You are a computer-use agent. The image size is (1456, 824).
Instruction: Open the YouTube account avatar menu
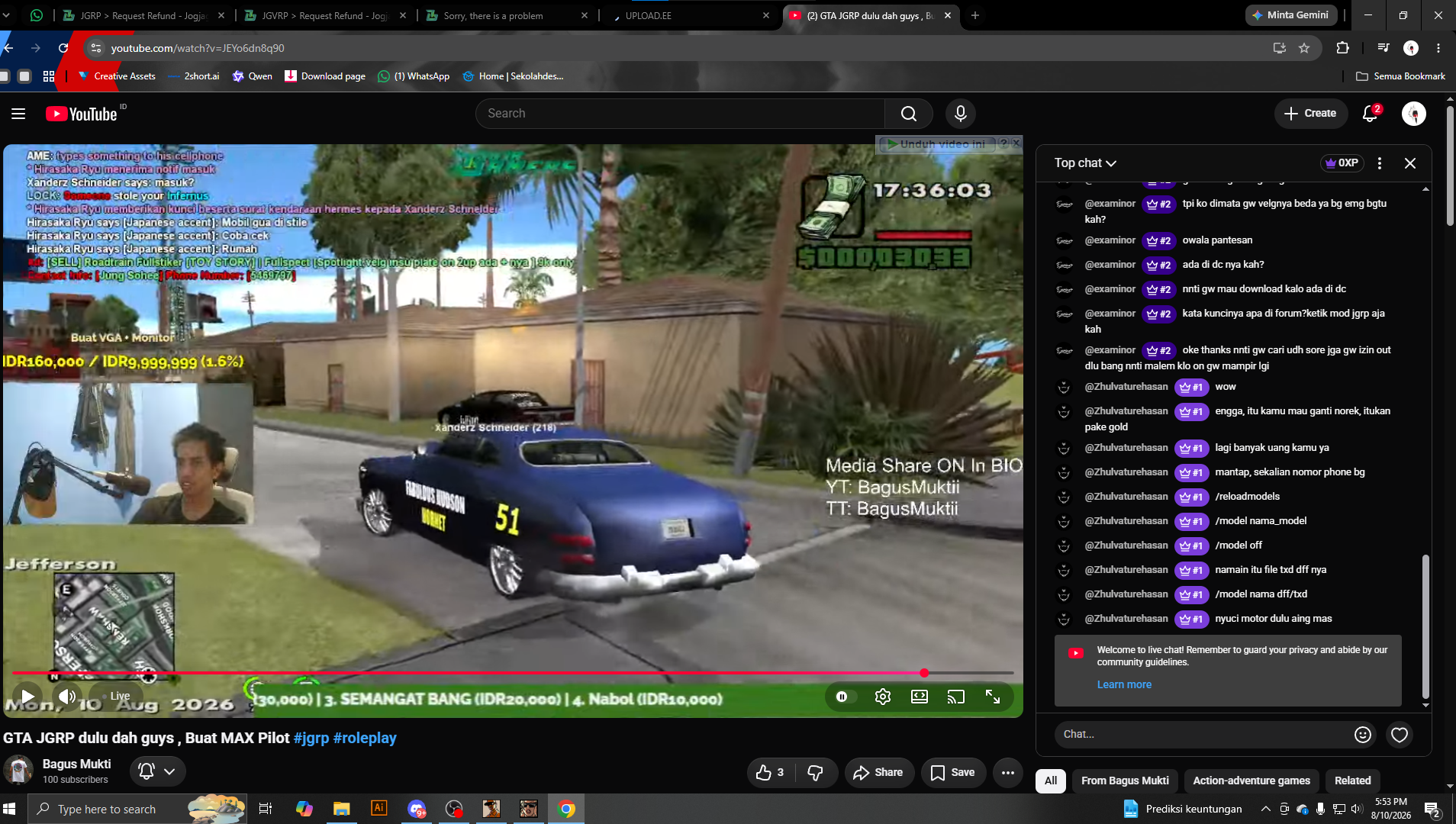[1413, 114]
